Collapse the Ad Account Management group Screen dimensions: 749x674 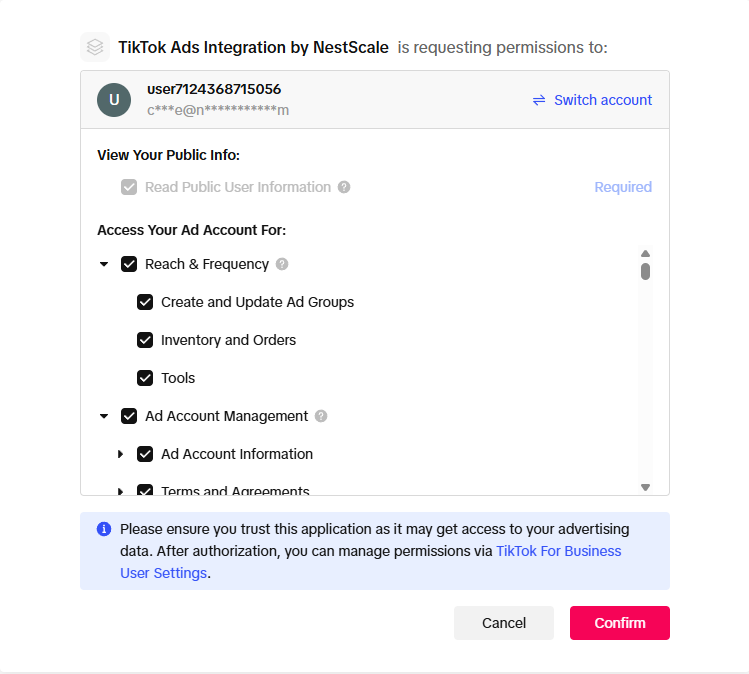[x=104, y=416]
